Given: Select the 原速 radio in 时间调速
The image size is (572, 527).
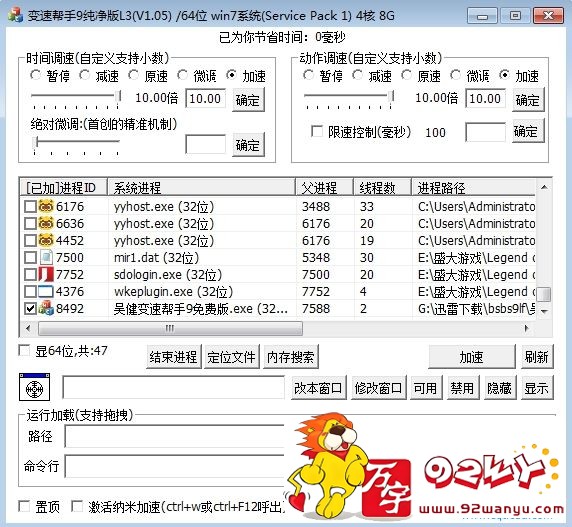Looking at the screenshot, I should pyautogui.click(x=134, y=75).
